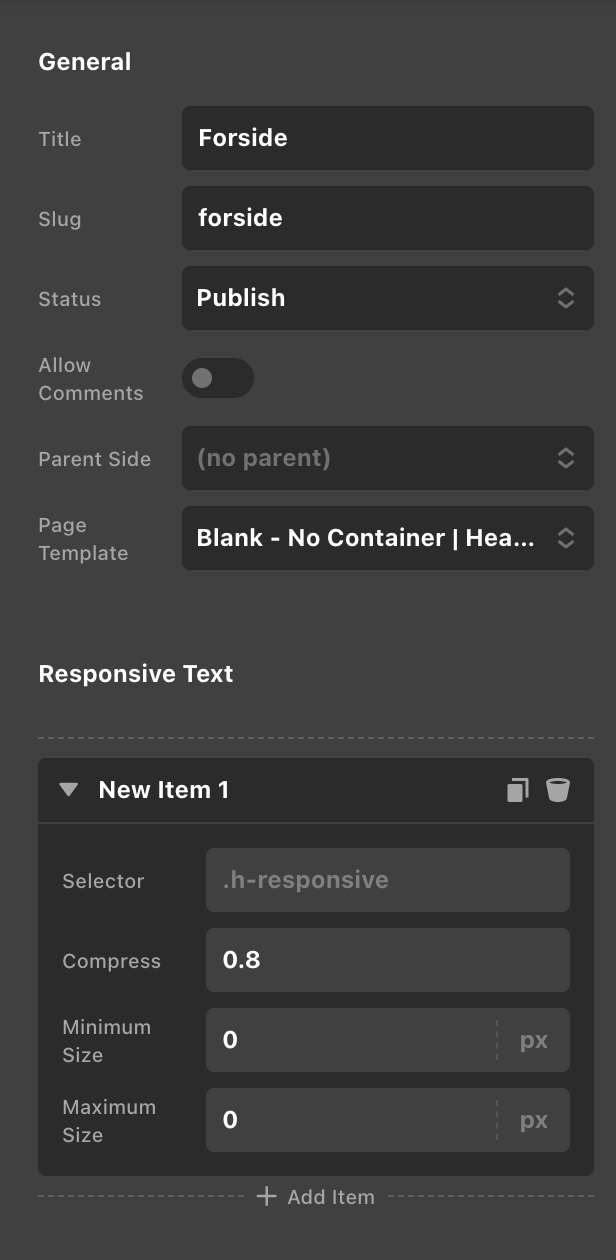Open the Status dropdown showing Publish
616x1260 pixels.
[388, 298]
